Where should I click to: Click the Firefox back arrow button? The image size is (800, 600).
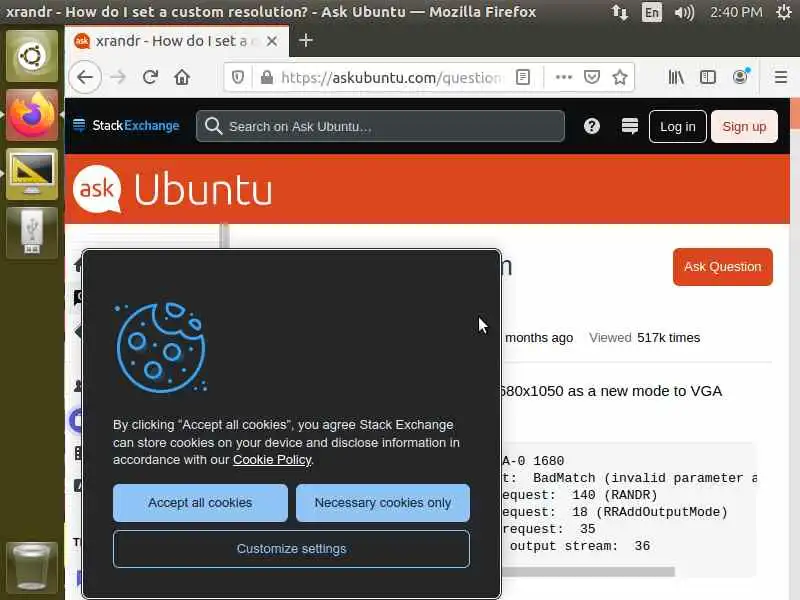point(85,77)
